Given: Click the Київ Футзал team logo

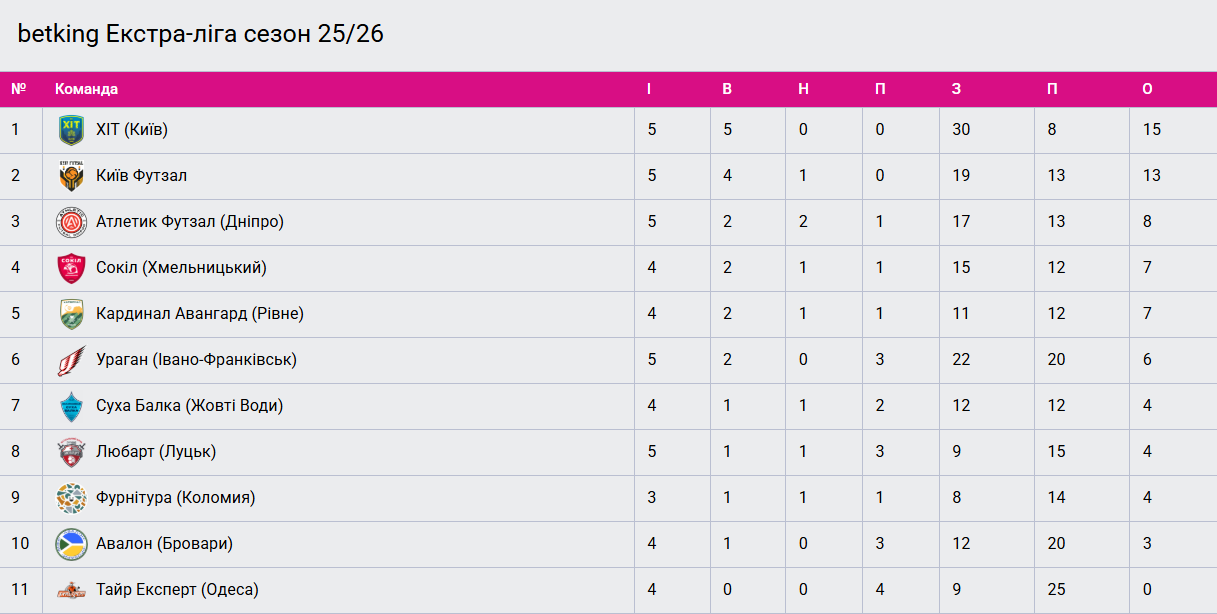Looking at the screenshot, I should pos(71,176).
